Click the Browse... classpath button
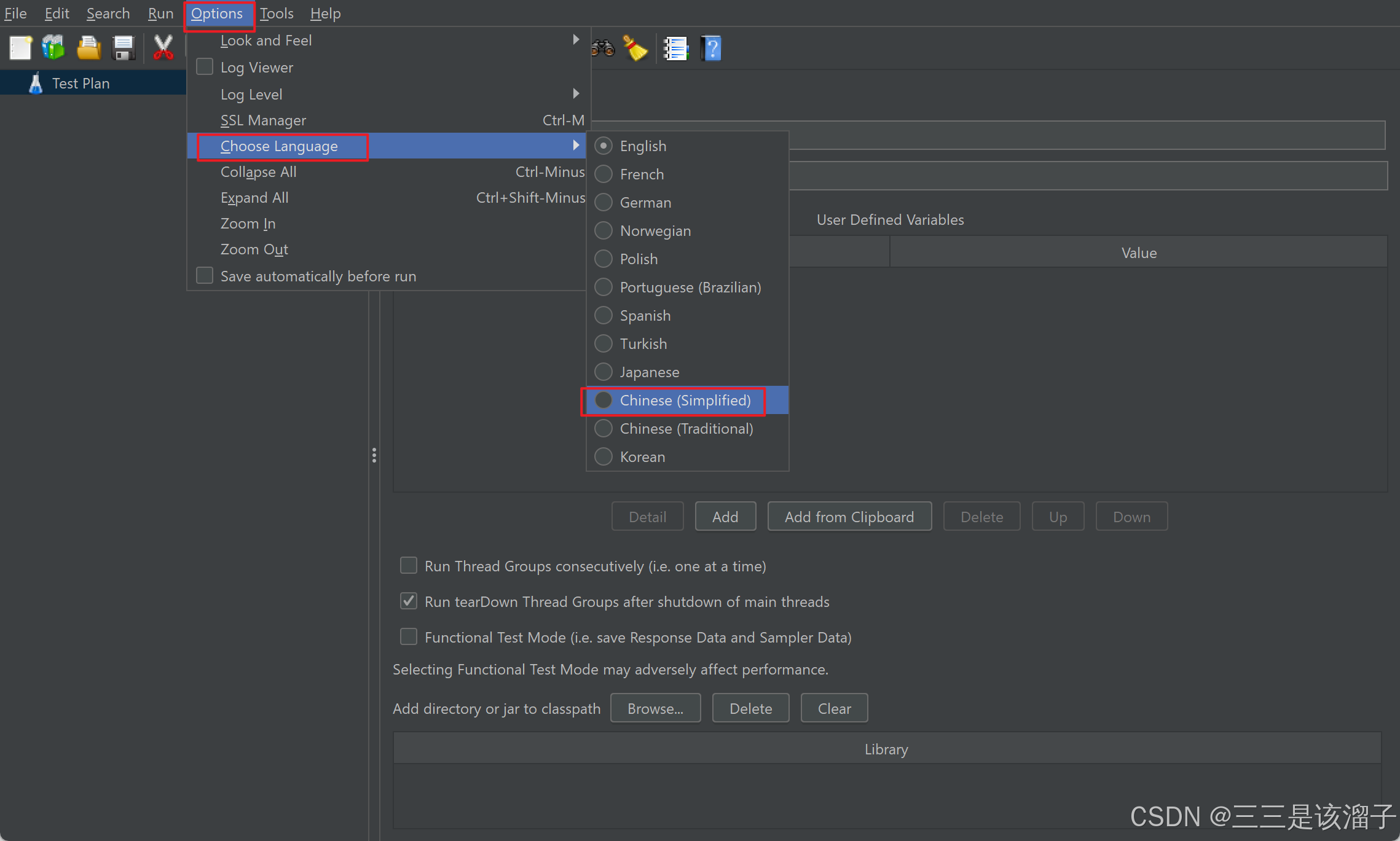Image resolution: width=1400 pixels, height=841 pixels. pos(655,708)
